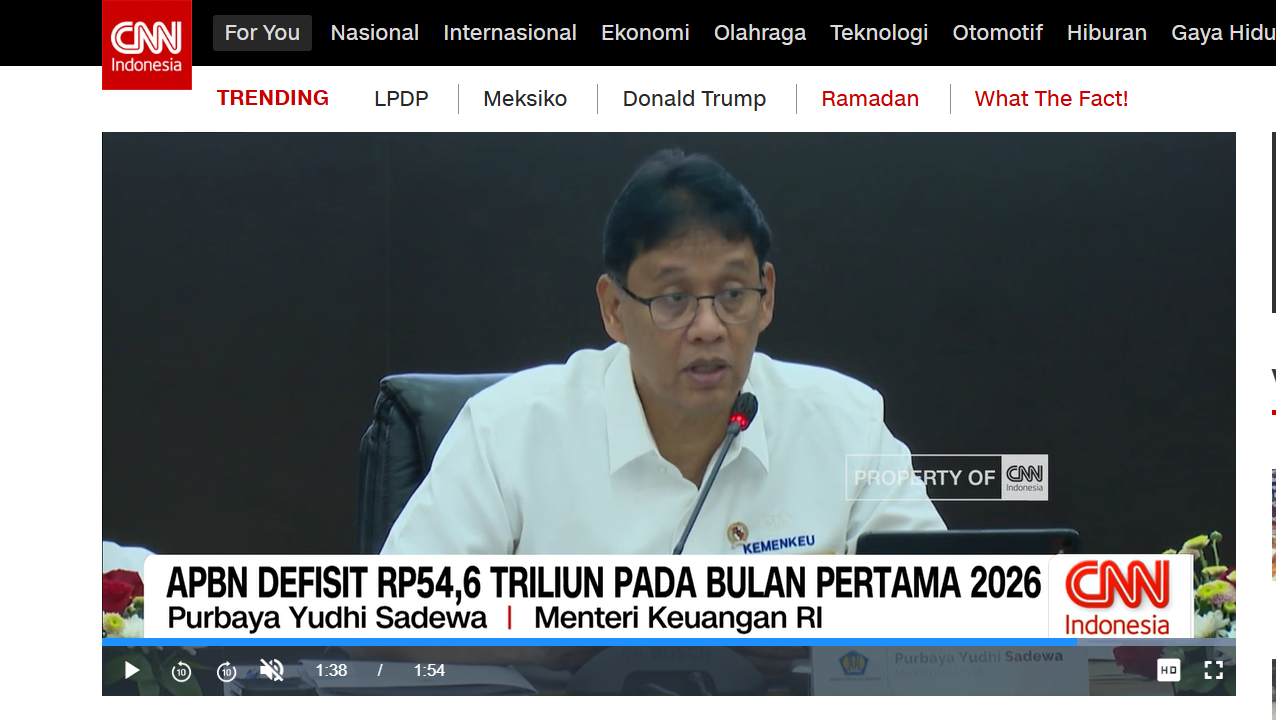Select Otomotif in the top menu

998,33
